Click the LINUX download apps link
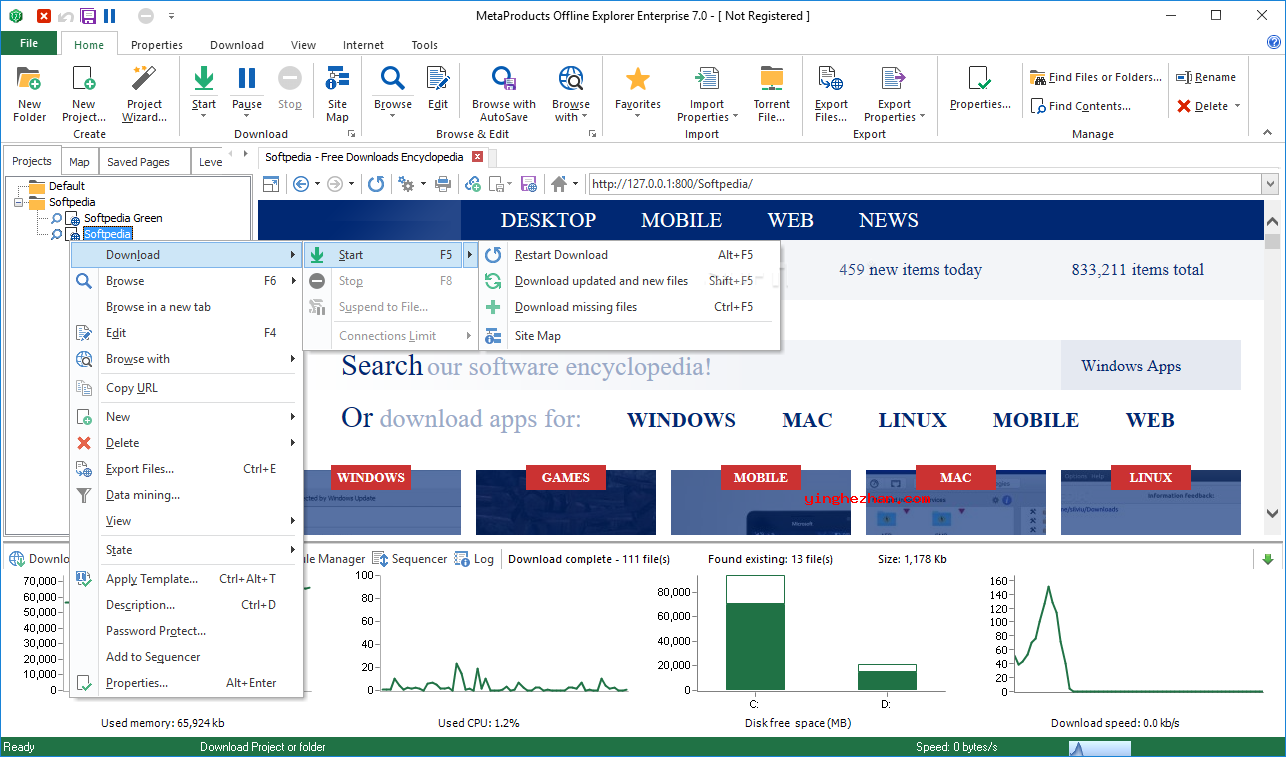Viewport: 1286px width, 757px height. pos(912,420)
